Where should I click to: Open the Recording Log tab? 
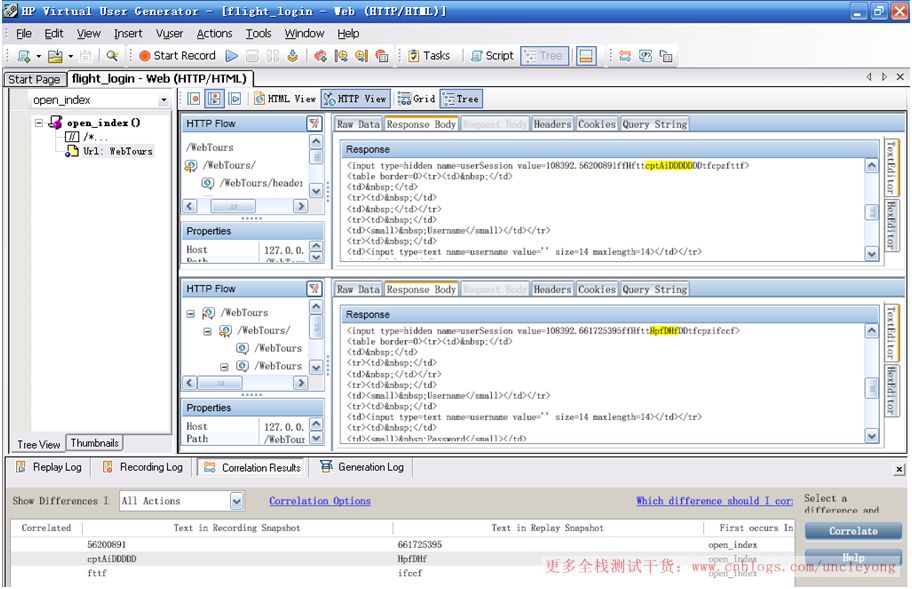(143, 467)
